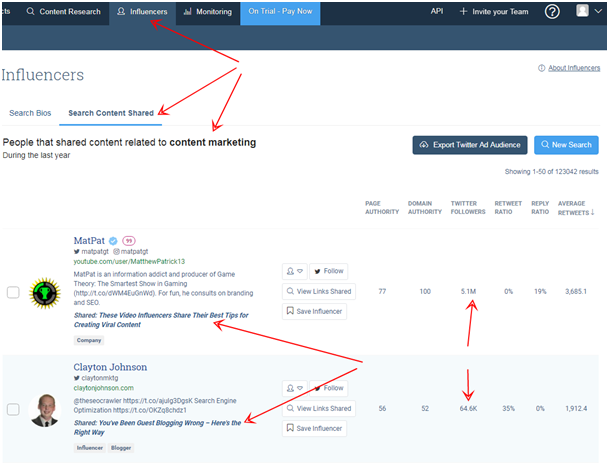Expand the account dropdown chevron
The image size is (609, 465).
(599, 11)
